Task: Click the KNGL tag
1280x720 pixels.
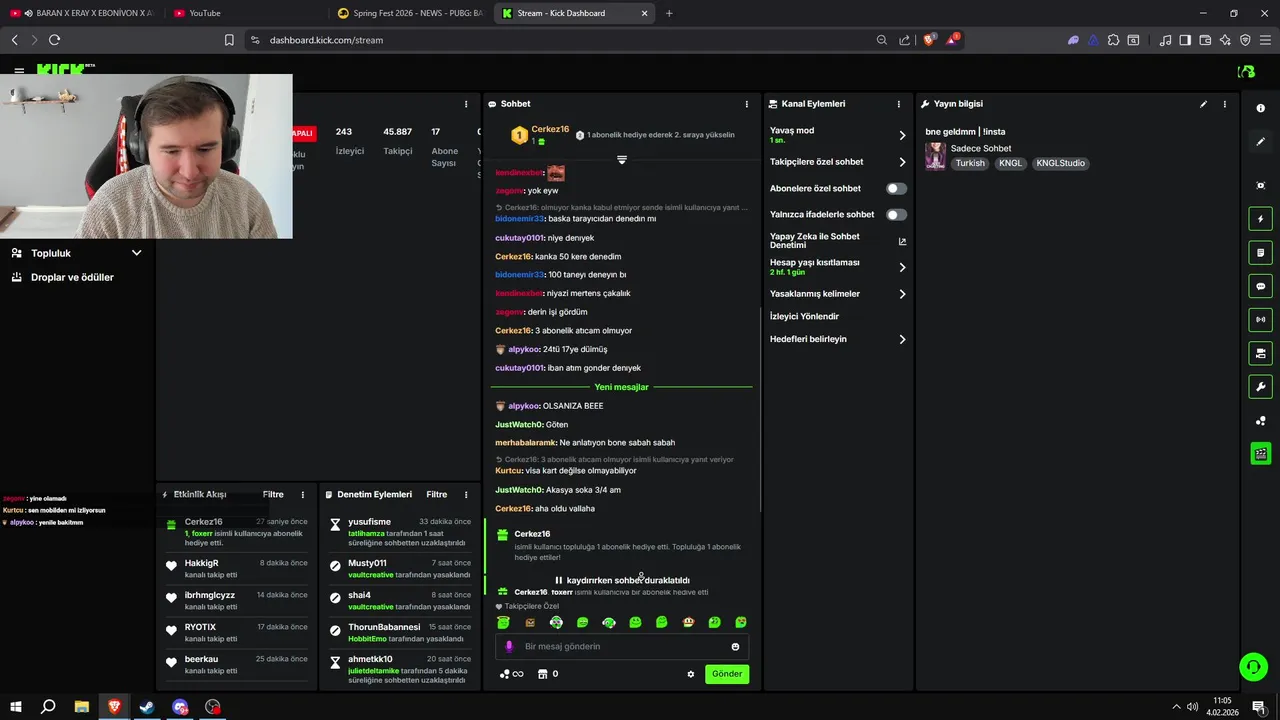Action: pyautogui.click(x=1011, y=163)
